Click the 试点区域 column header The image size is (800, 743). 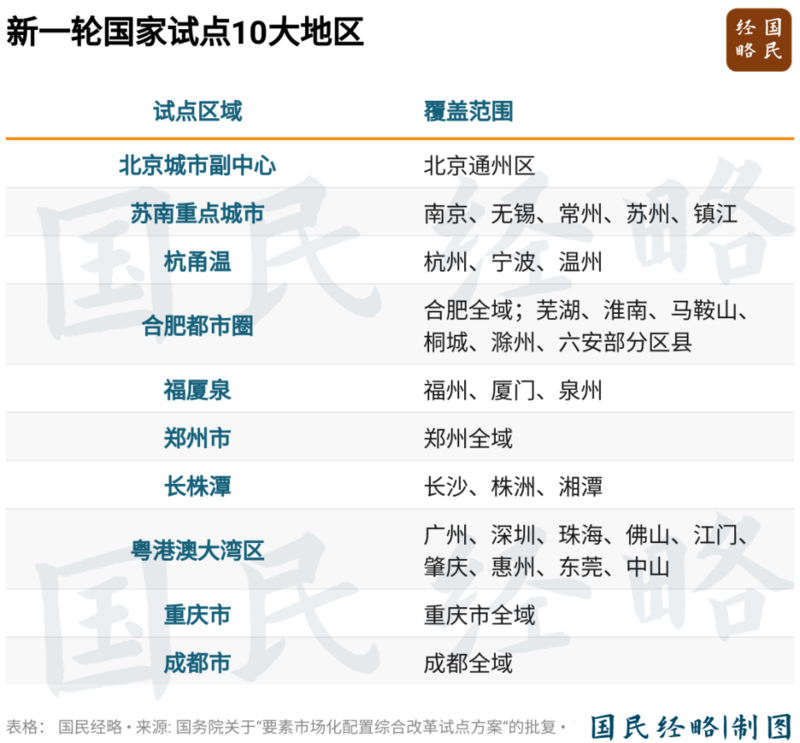(197, 110)
